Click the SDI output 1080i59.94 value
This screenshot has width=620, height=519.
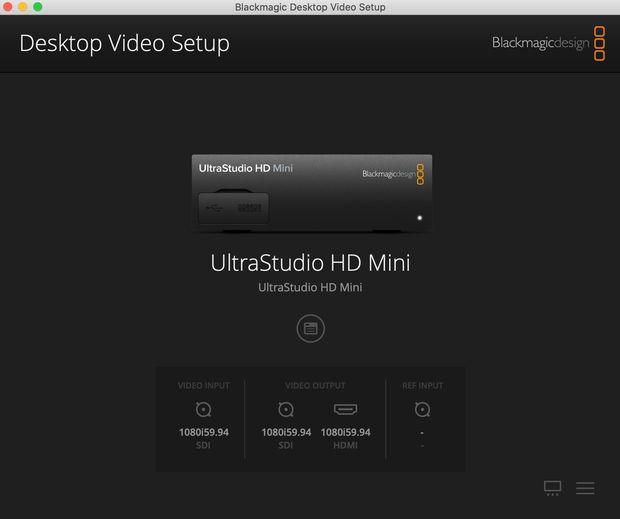point(286,432)
